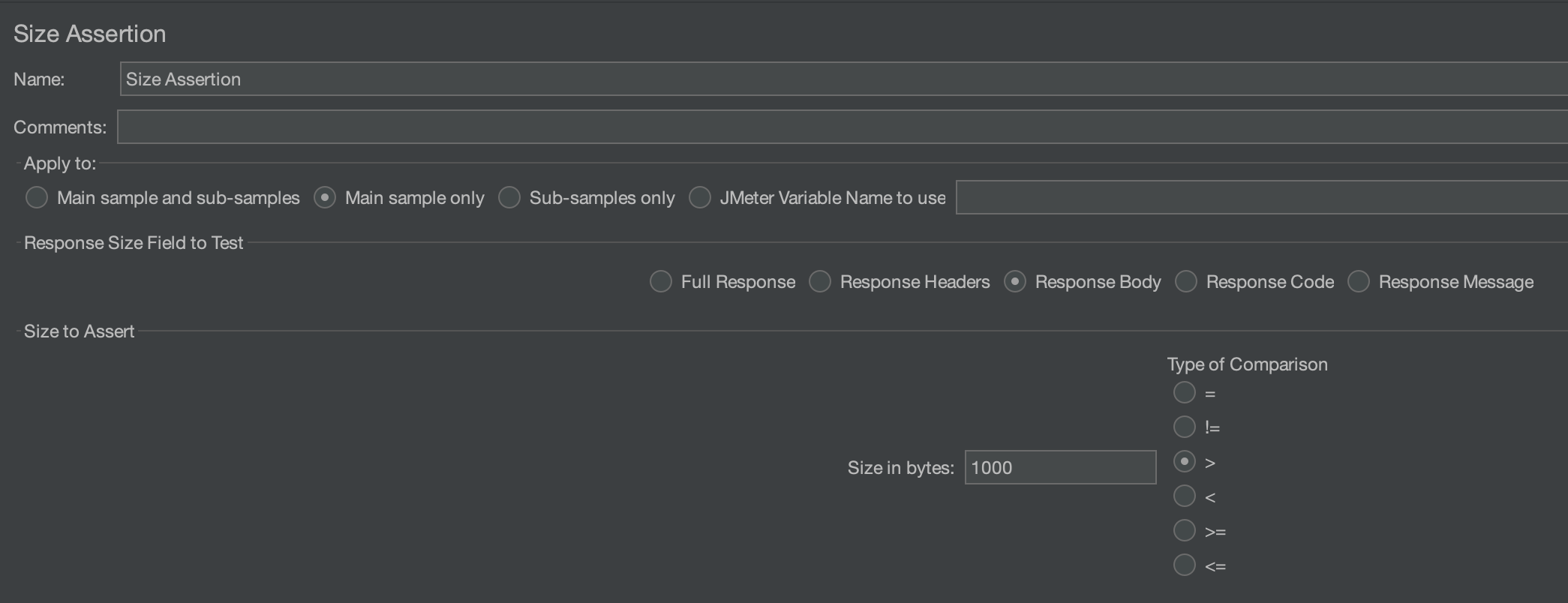Click the JMeter variable name text box
Screen dimensions: 1568x603
point(1260,198)
